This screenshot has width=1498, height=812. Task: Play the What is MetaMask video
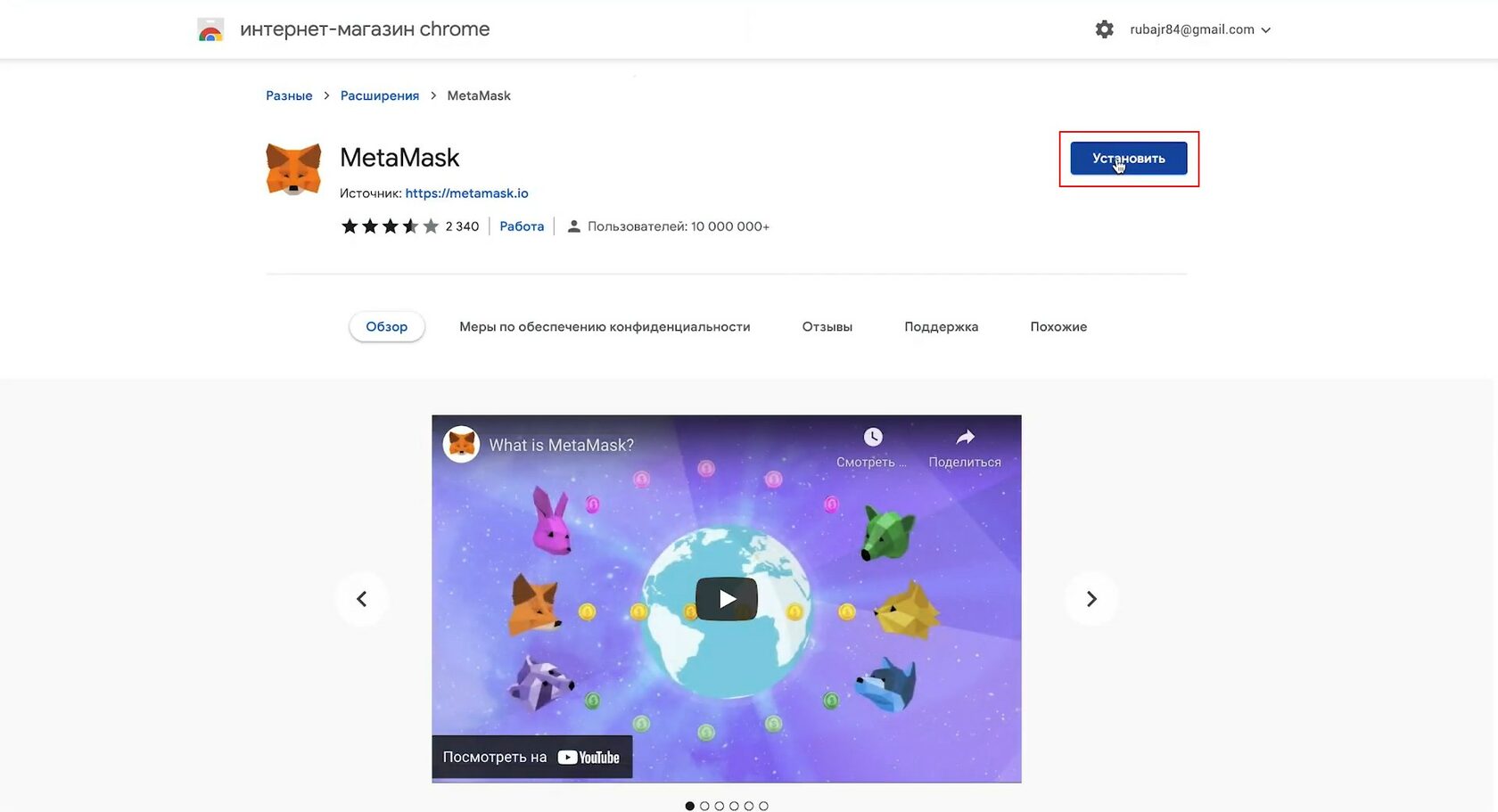(x=727, y=599)
